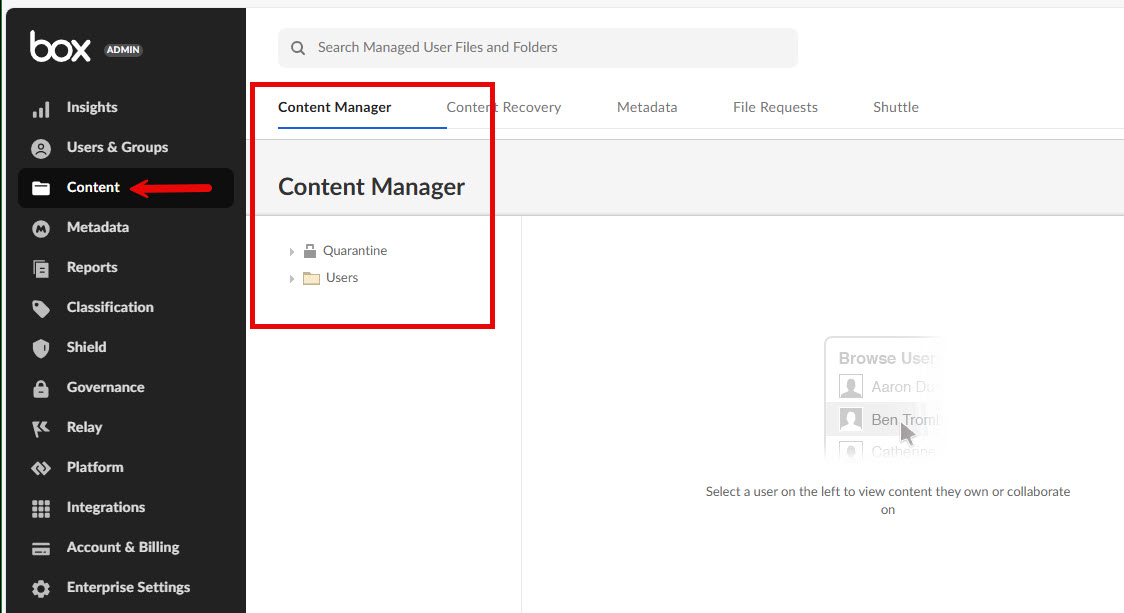Click the Box logo in the sidebar
1124x613 pixels.
click(x=60, y=47)
